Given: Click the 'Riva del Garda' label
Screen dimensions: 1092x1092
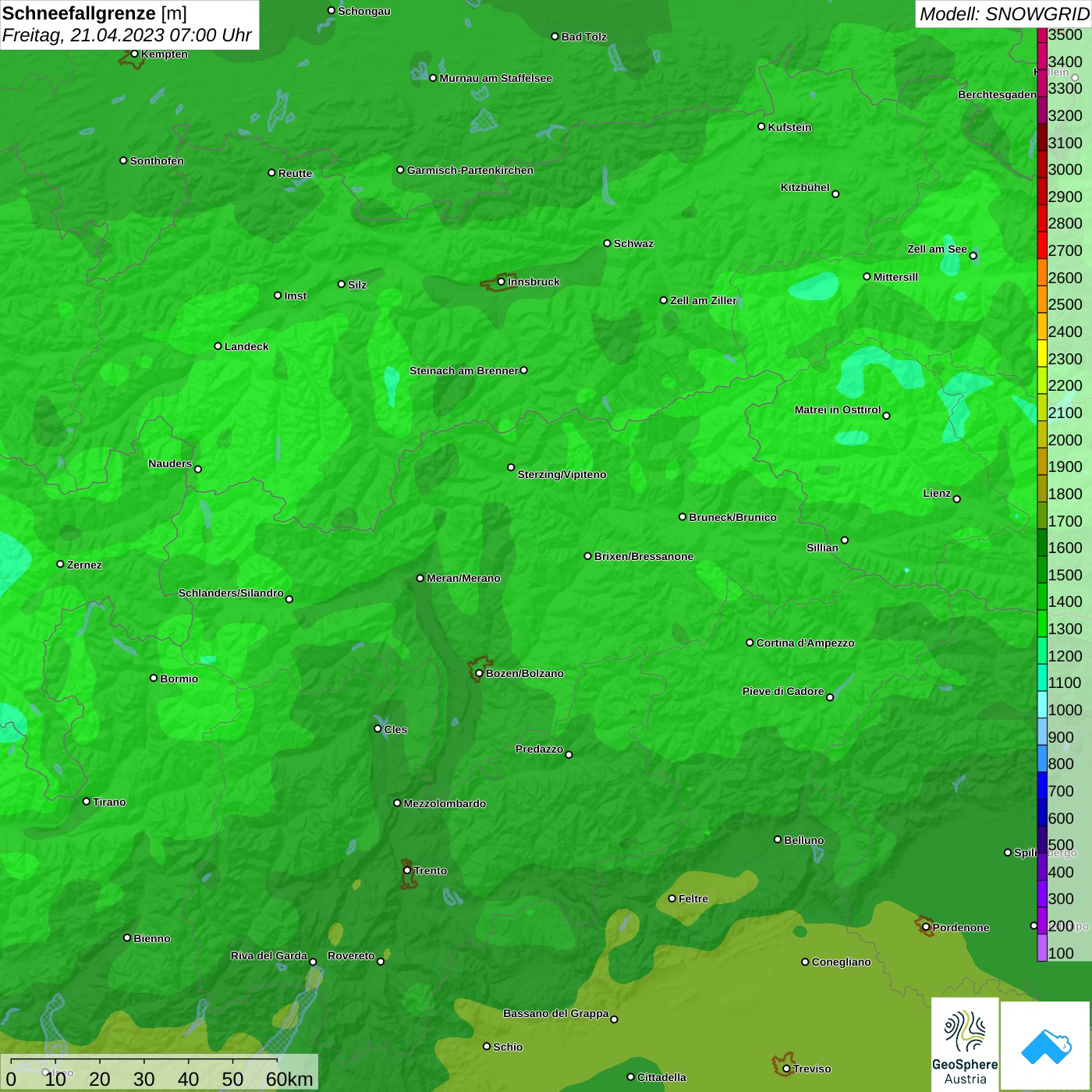Looking at the screenshot, I should tap(269, 955).
